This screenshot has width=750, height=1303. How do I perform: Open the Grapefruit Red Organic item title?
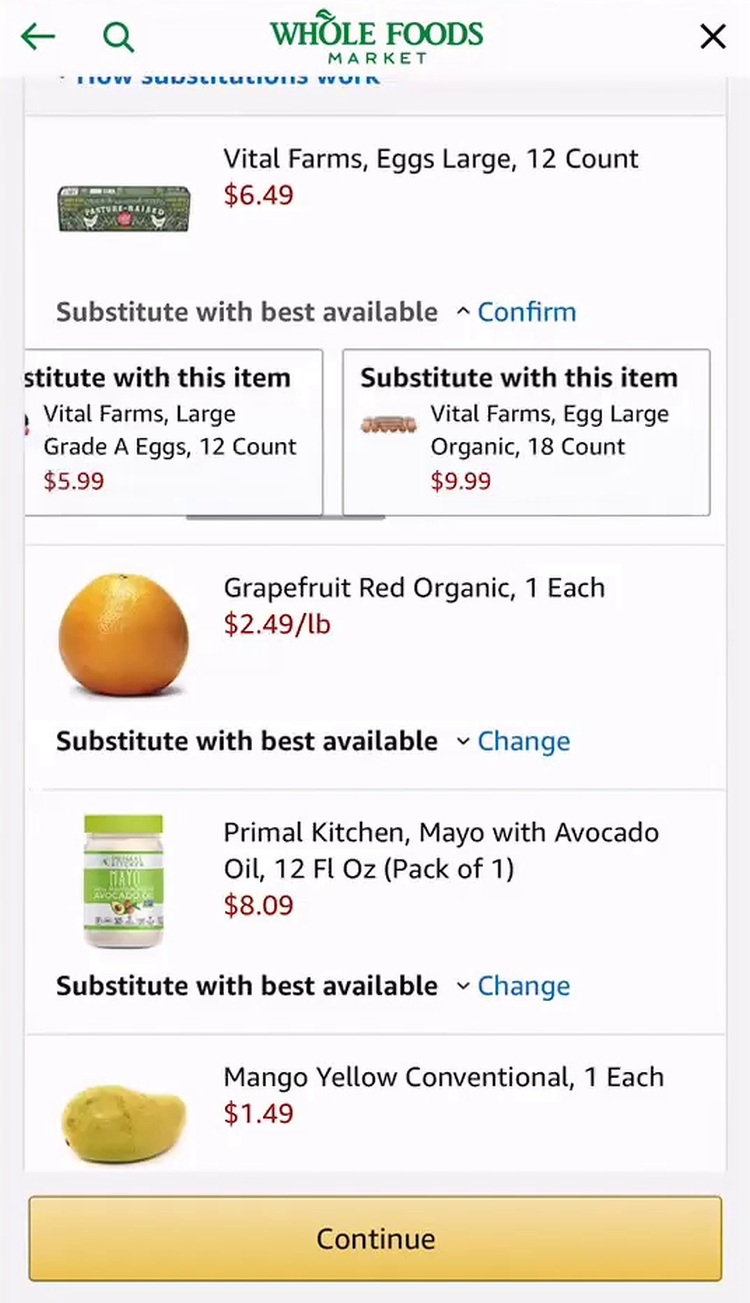[x=414, y=587]
